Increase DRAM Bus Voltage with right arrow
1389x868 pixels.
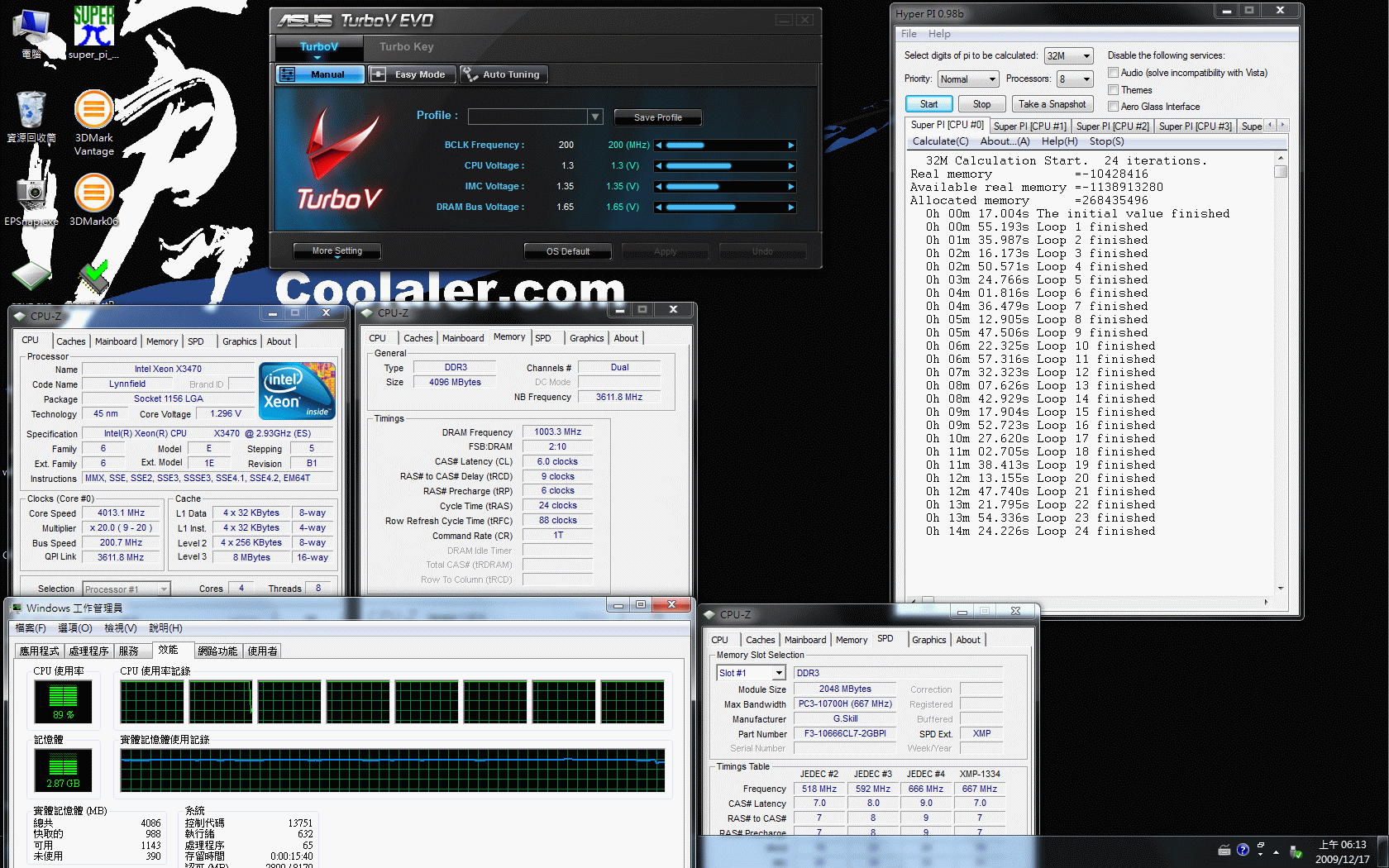click(791, 207)
